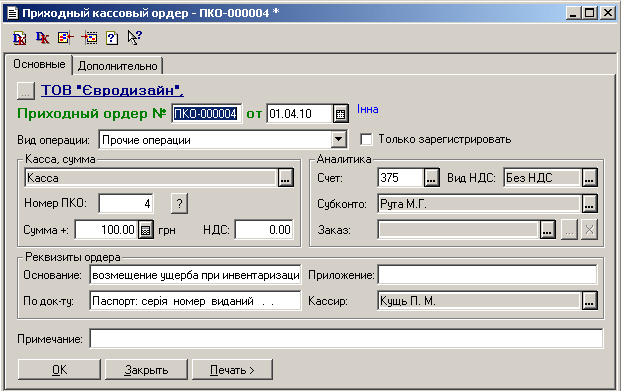Click the По док-ту passport field
The image size is (621, 391).
coord(195,301)
